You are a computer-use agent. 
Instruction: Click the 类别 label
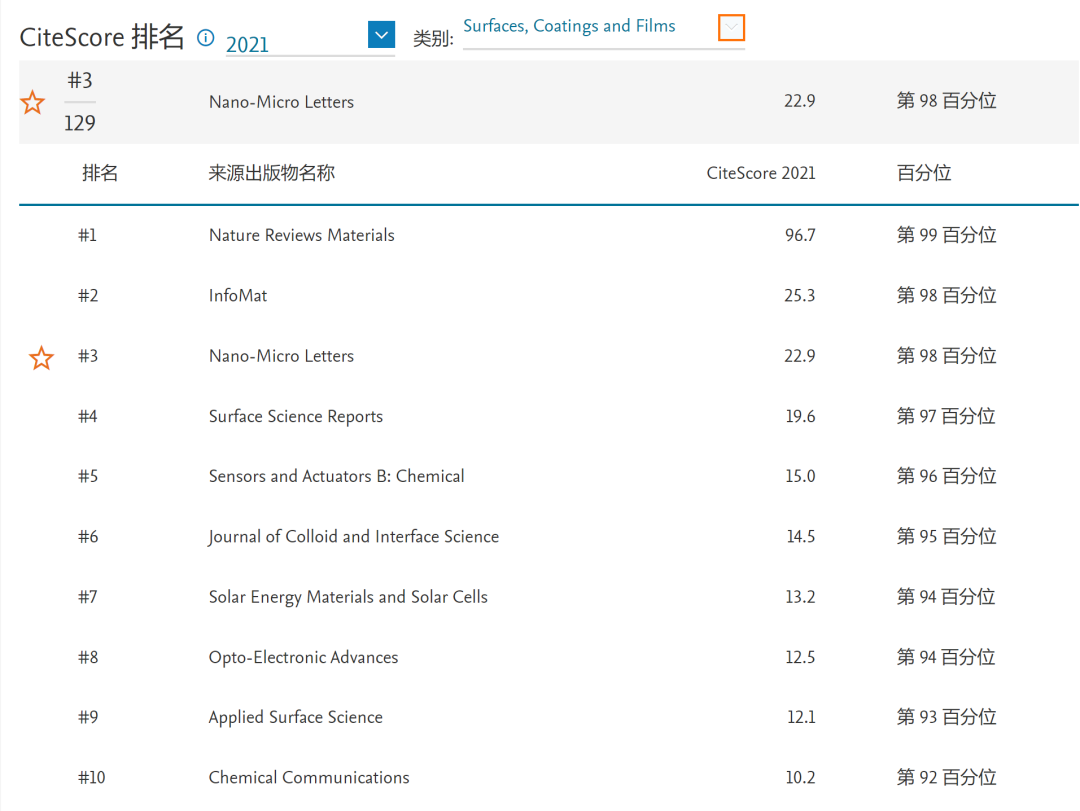433,39
